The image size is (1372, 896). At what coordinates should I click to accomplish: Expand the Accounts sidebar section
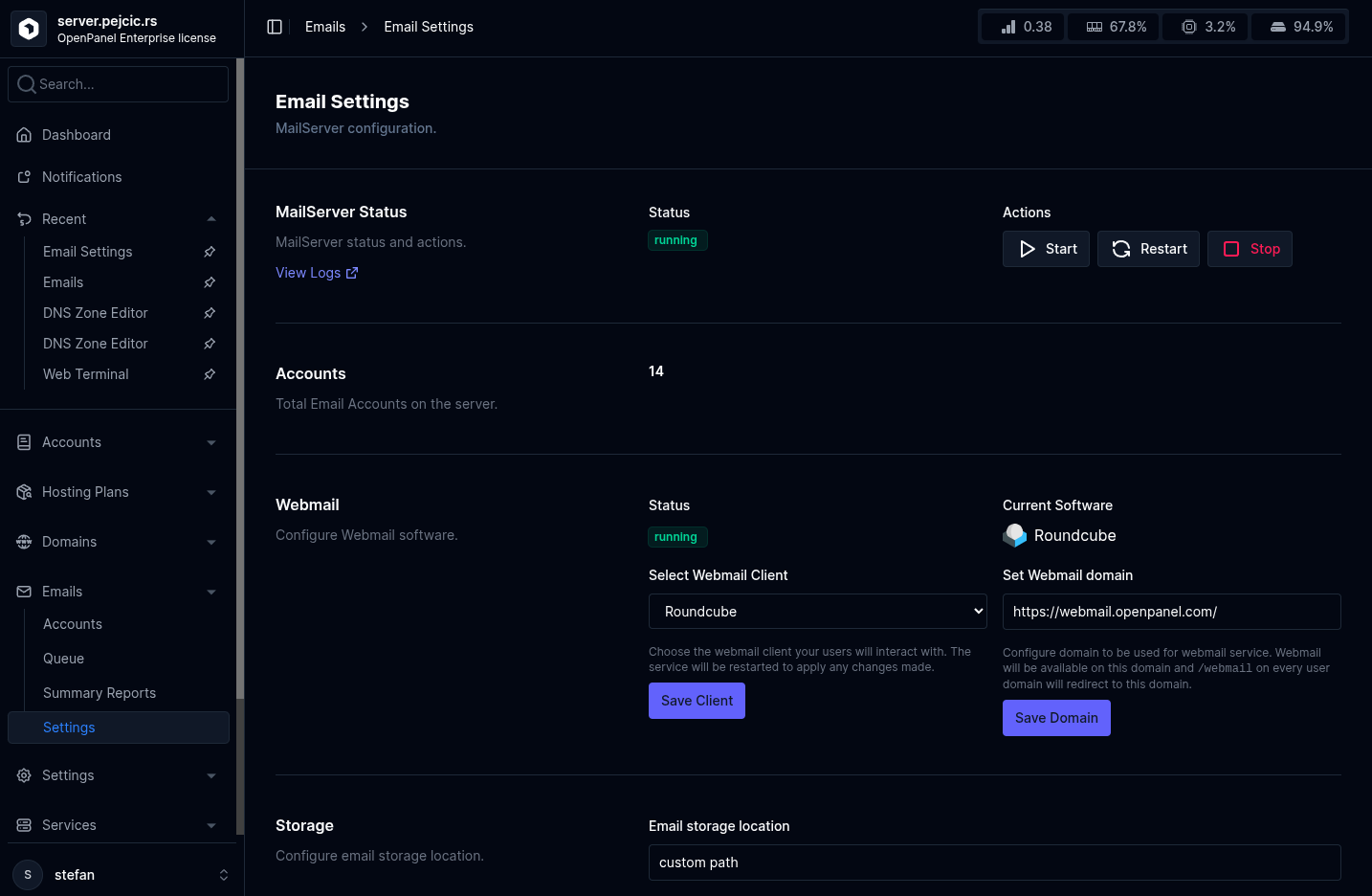point(211,442)
